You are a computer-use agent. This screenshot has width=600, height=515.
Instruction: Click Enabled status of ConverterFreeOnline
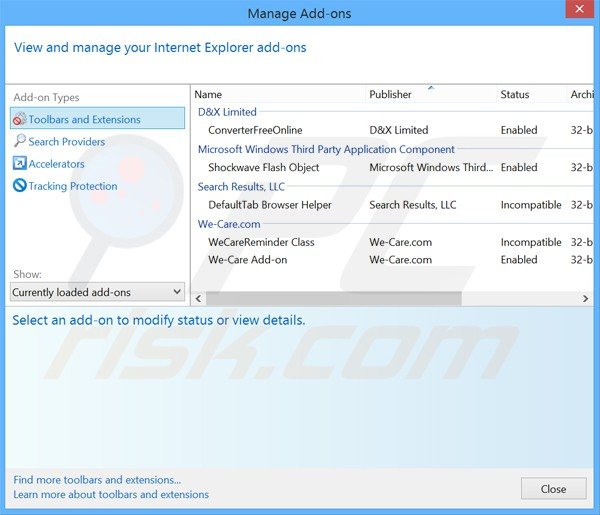point(519,130)
